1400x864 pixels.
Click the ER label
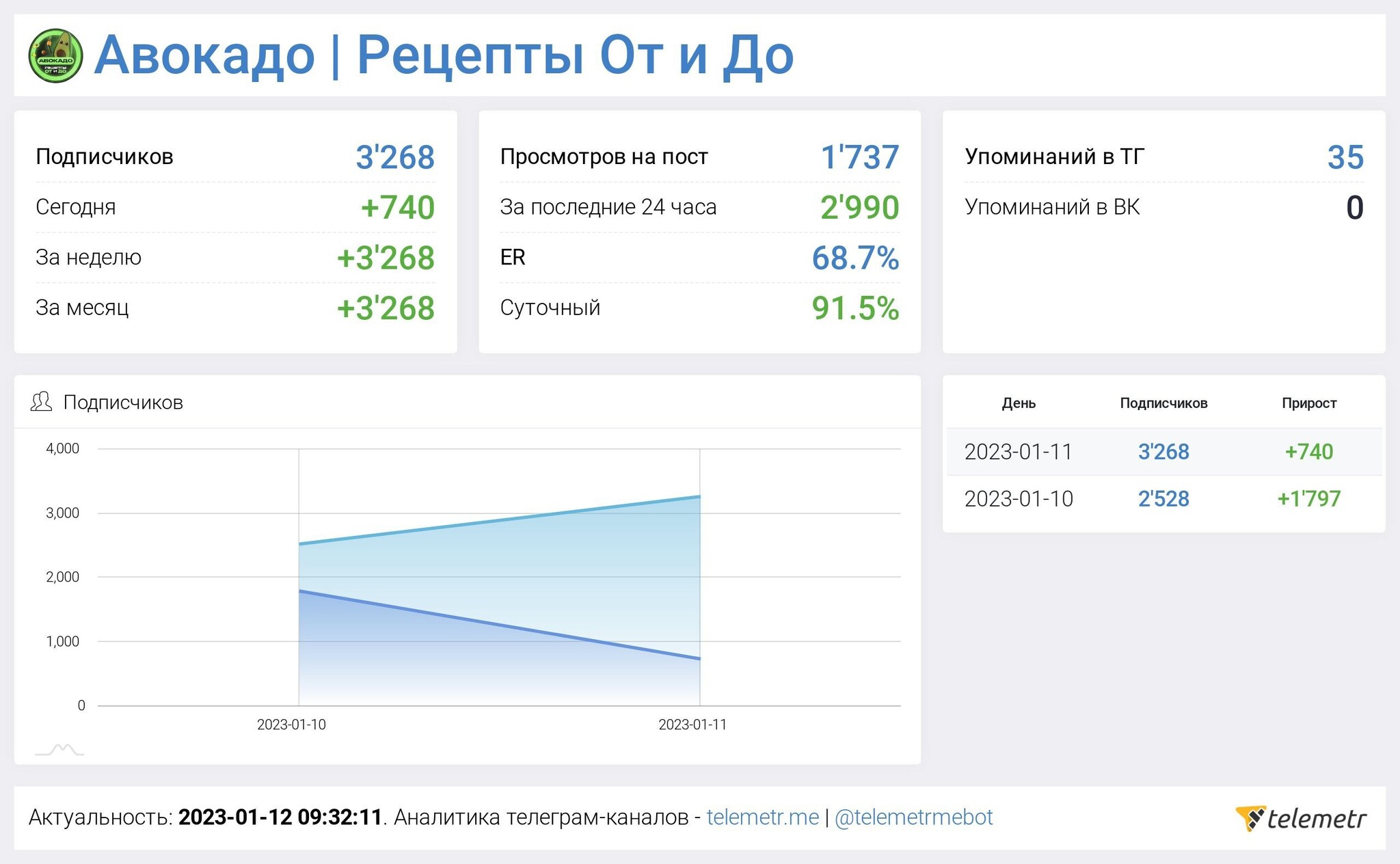click(x=513, y=258)
